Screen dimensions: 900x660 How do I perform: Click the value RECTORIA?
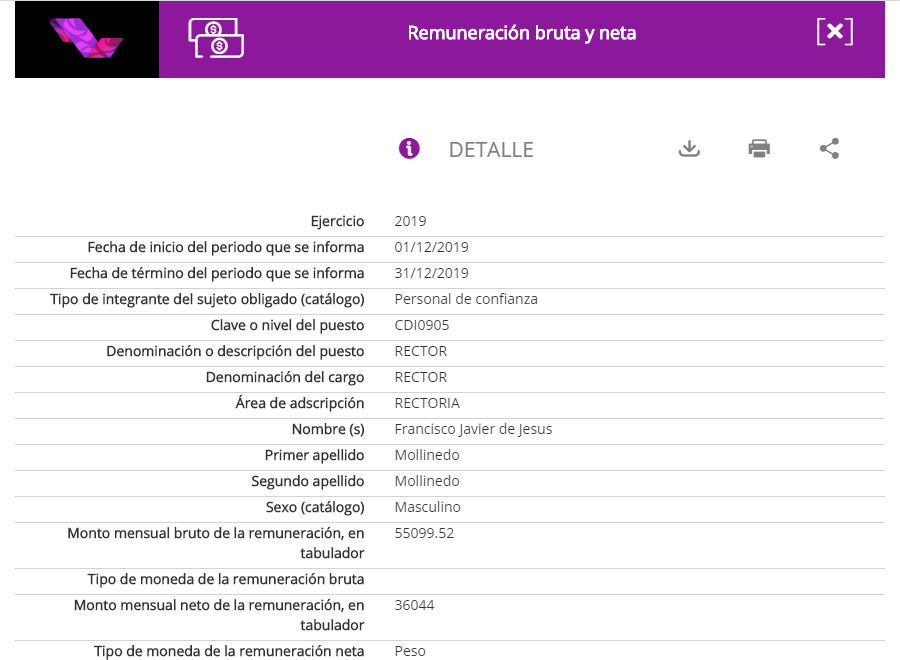(x=427, y=403)
